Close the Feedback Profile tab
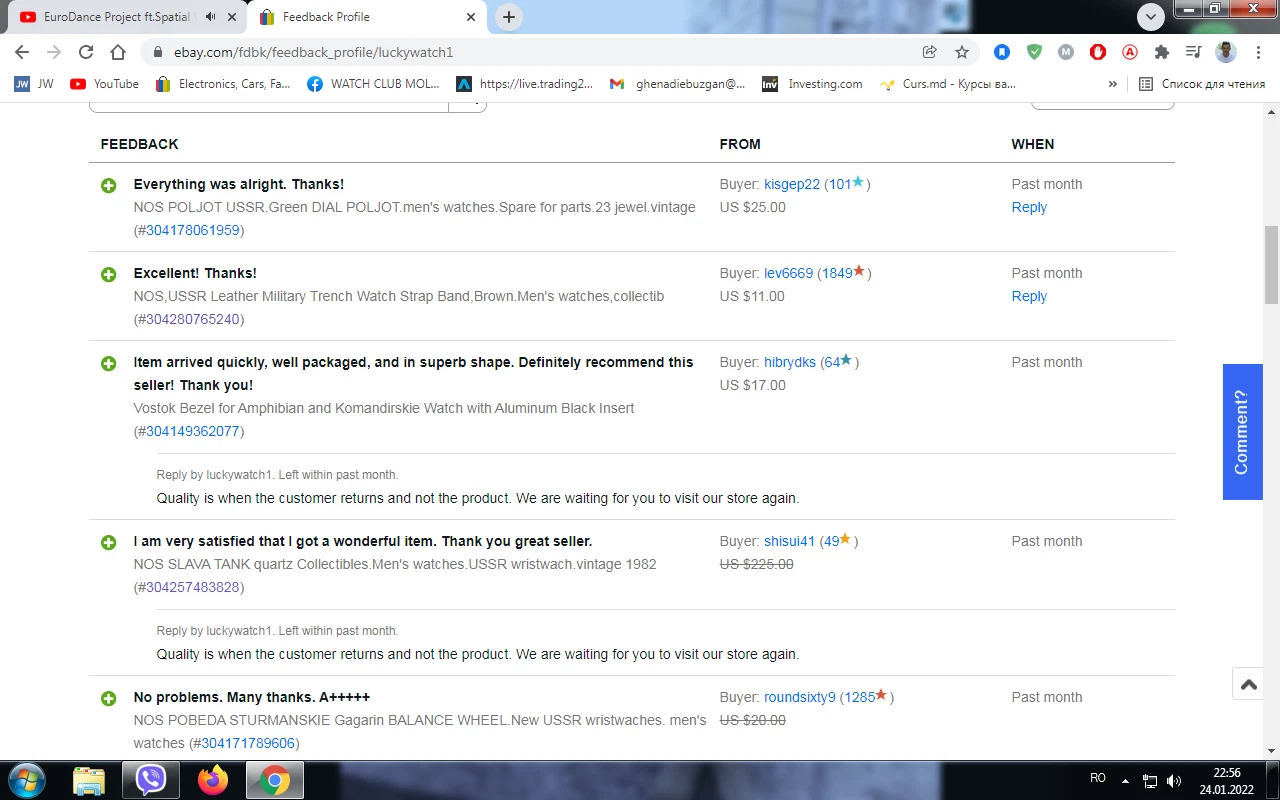1280x800 pixels. 471,17
